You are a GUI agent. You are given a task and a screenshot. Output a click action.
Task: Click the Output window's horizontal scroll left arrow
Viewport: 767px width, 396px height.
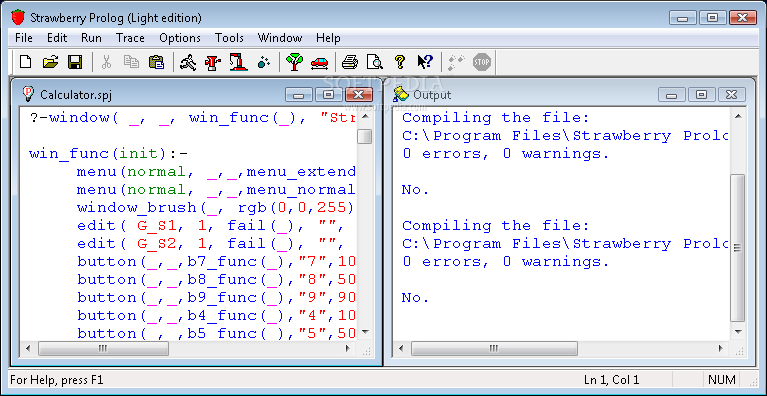(x=401, y=349)
